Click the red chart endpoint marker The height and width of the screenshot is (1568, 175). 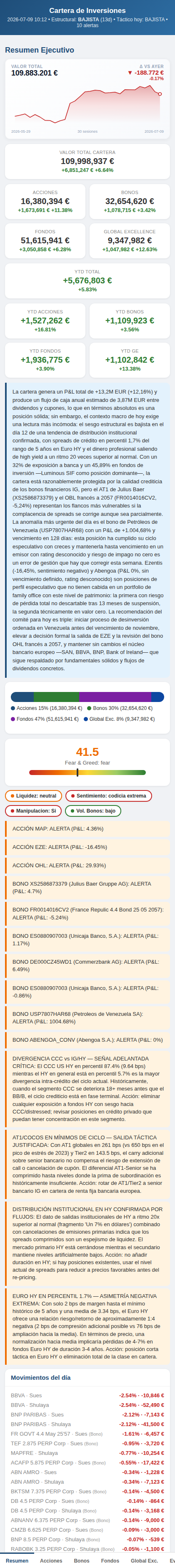point(160,94)
